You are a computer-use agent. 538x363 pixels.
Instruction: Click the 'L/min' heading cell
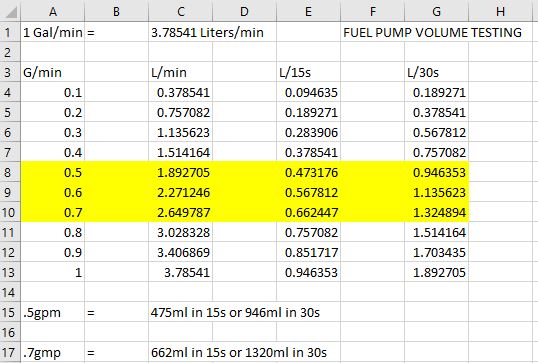coord(180,72)
